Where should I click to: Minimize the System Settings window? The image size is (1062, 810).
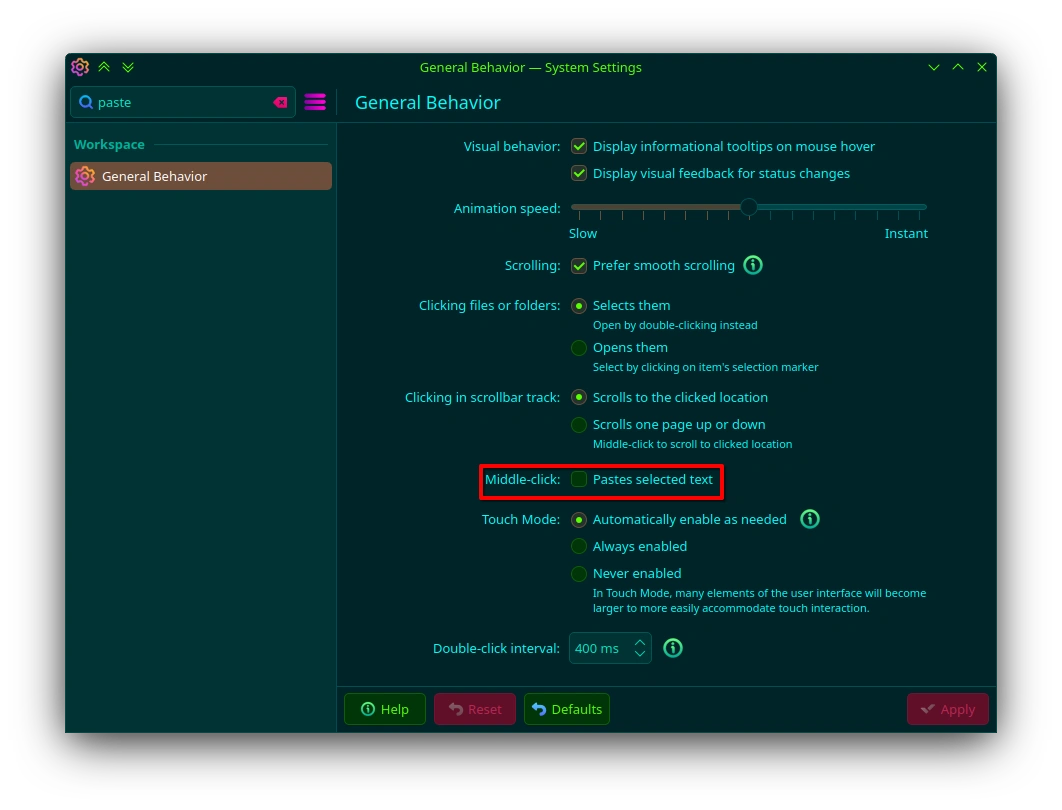click(x=934, y=67)
